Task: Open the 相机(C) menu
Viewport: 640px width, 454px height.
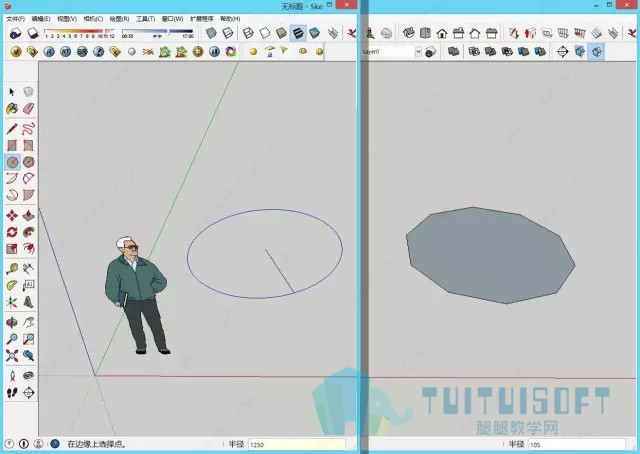Action: (93, 19)
